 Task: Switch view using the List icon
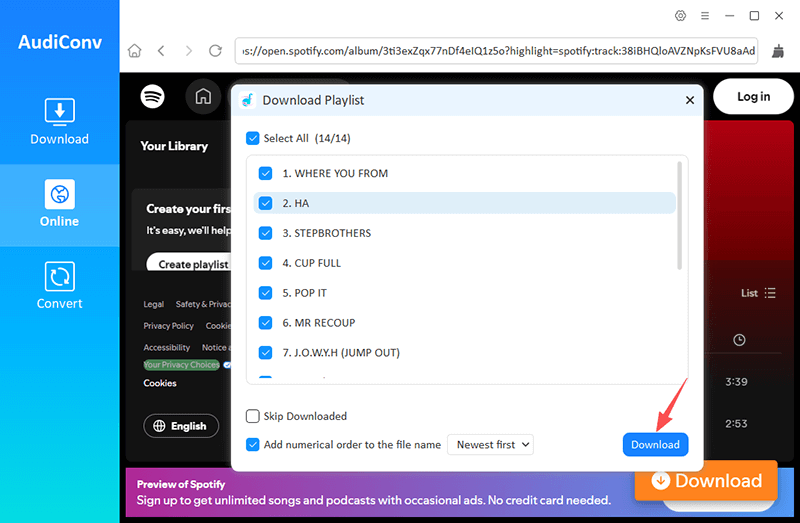pyautogui.click(x=758, y=293)
